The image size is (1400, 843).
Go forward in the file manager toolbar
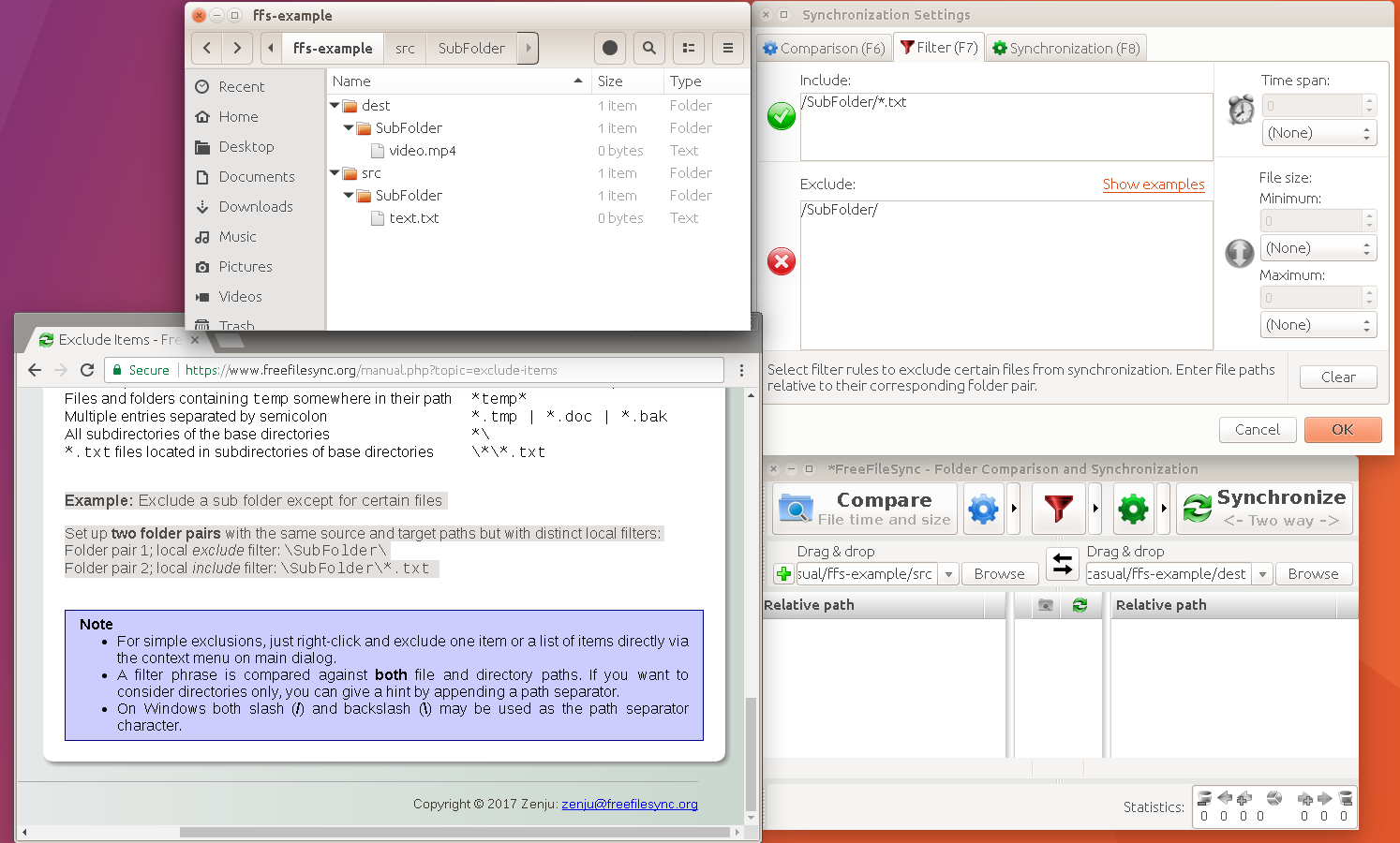(237, 48)
